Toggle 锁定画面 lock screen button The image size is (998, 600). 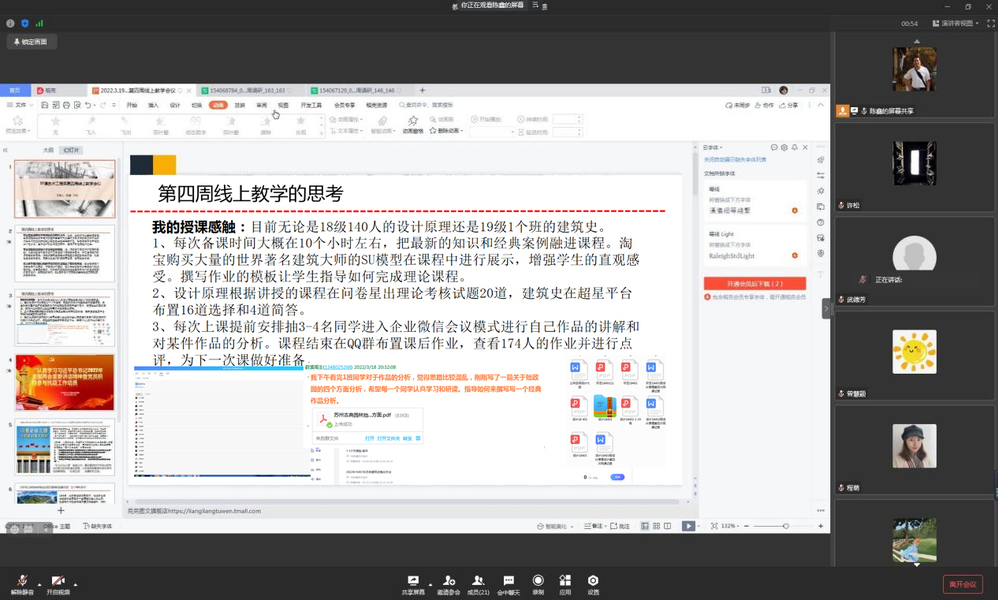tap(33, 42)
